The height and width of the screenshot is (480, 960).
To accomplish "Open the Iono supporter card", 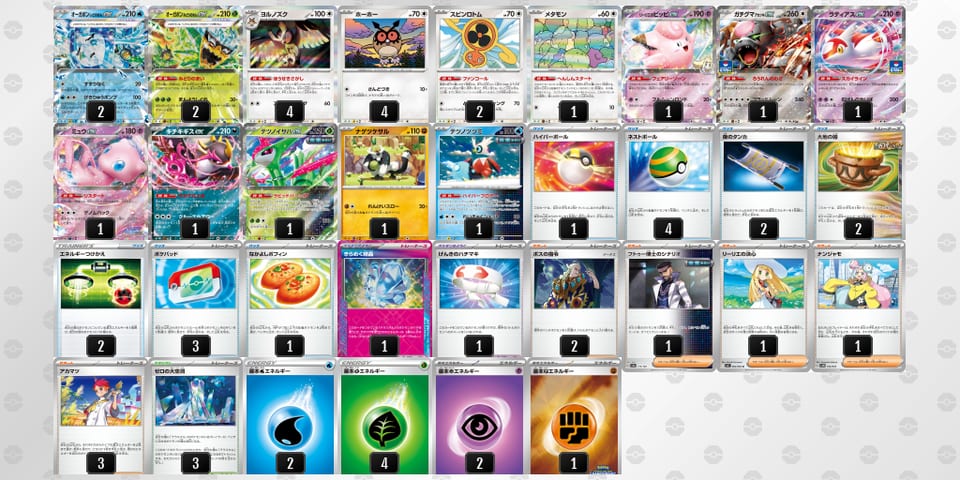I will [x=858, y=306].
